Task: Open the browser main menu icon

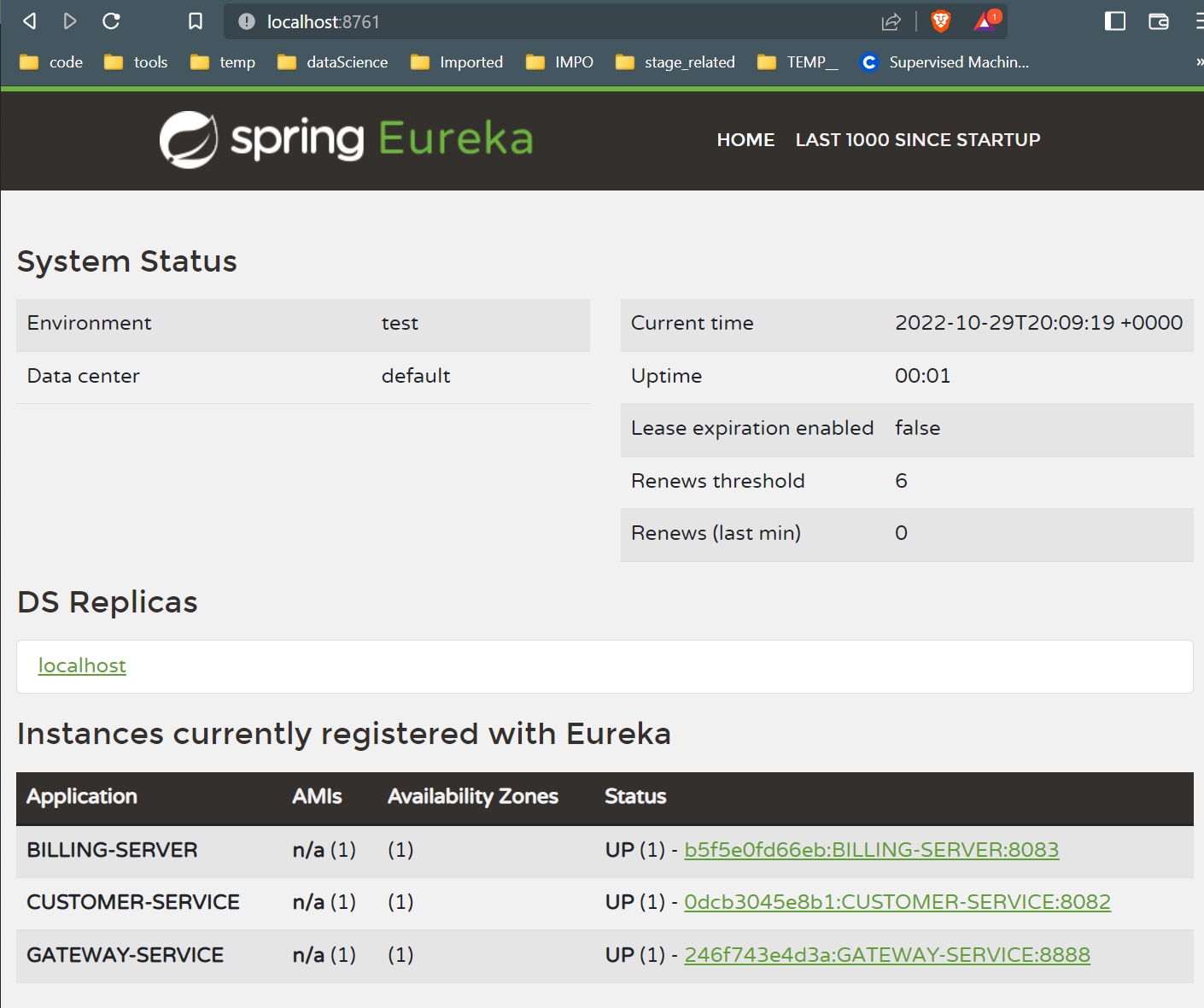Action: [1199, 21]
